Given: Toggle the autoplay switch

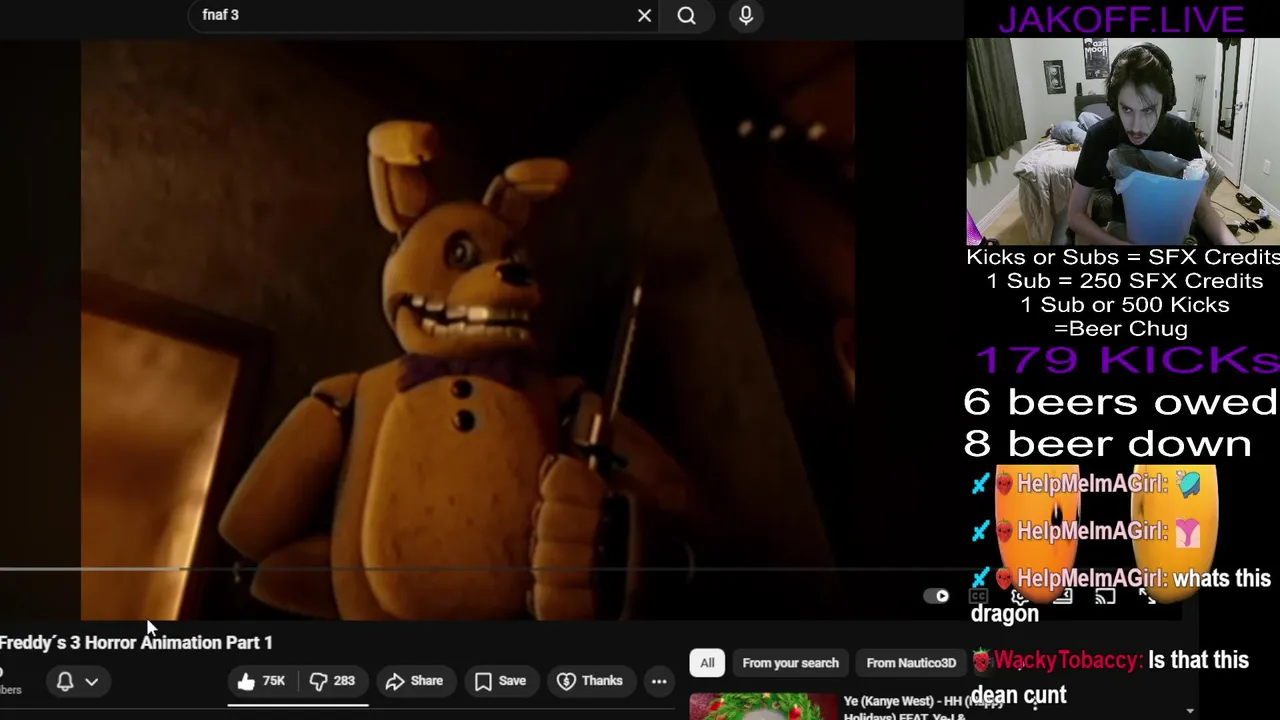Looking at the screenshot, I should tap(936, 596).
